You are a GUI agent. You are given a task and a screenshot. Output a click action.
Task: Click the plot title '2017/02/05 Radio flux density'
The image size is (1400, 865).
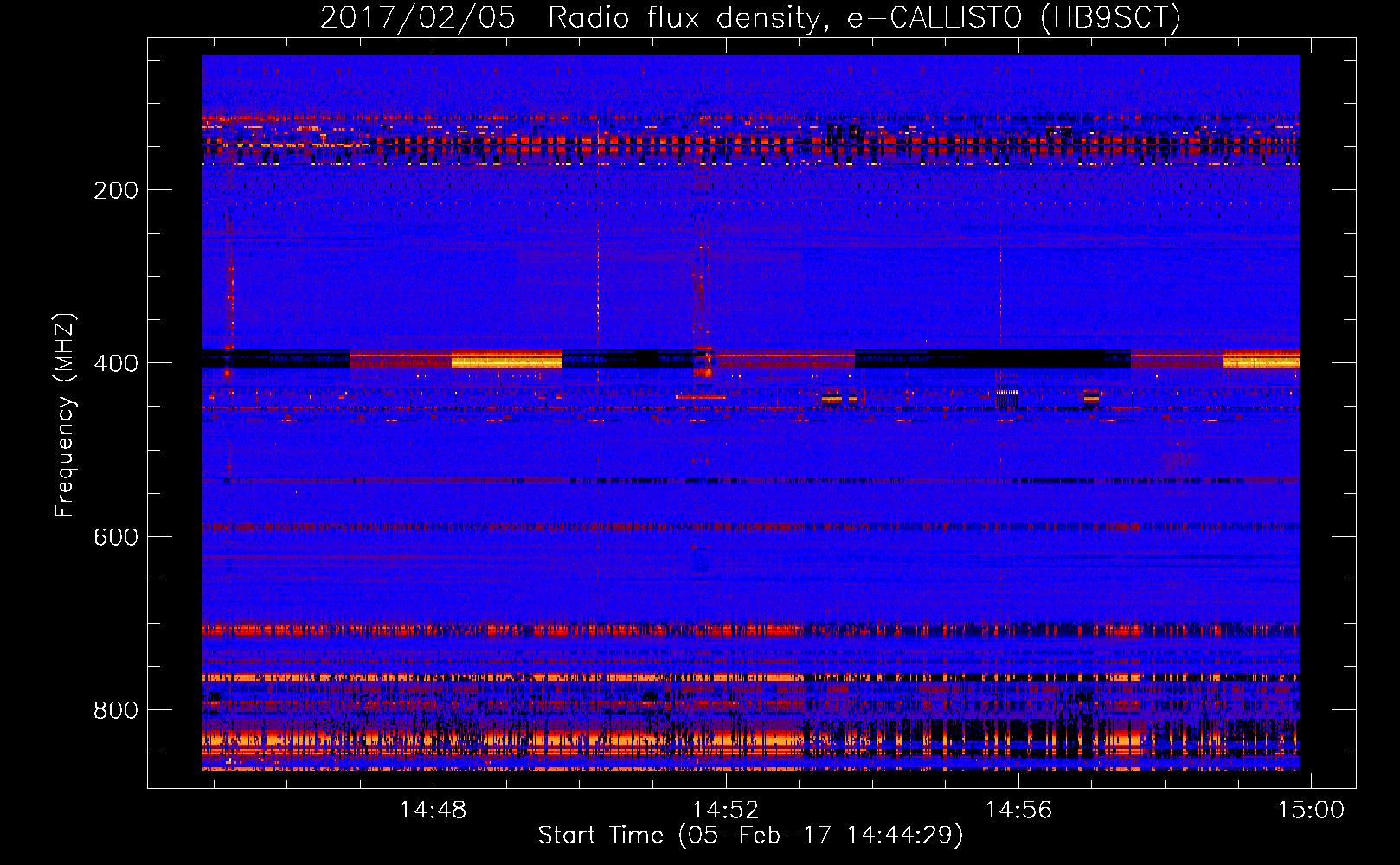pos(750,17)
